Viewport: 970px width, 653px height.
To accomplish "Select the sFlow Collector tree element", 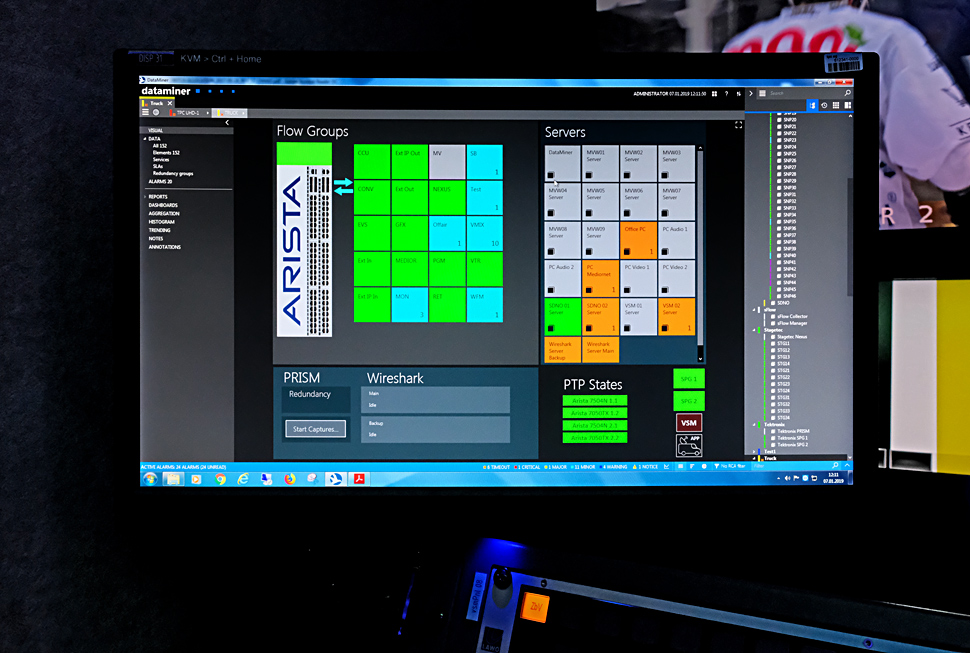I will coord(792,317).
